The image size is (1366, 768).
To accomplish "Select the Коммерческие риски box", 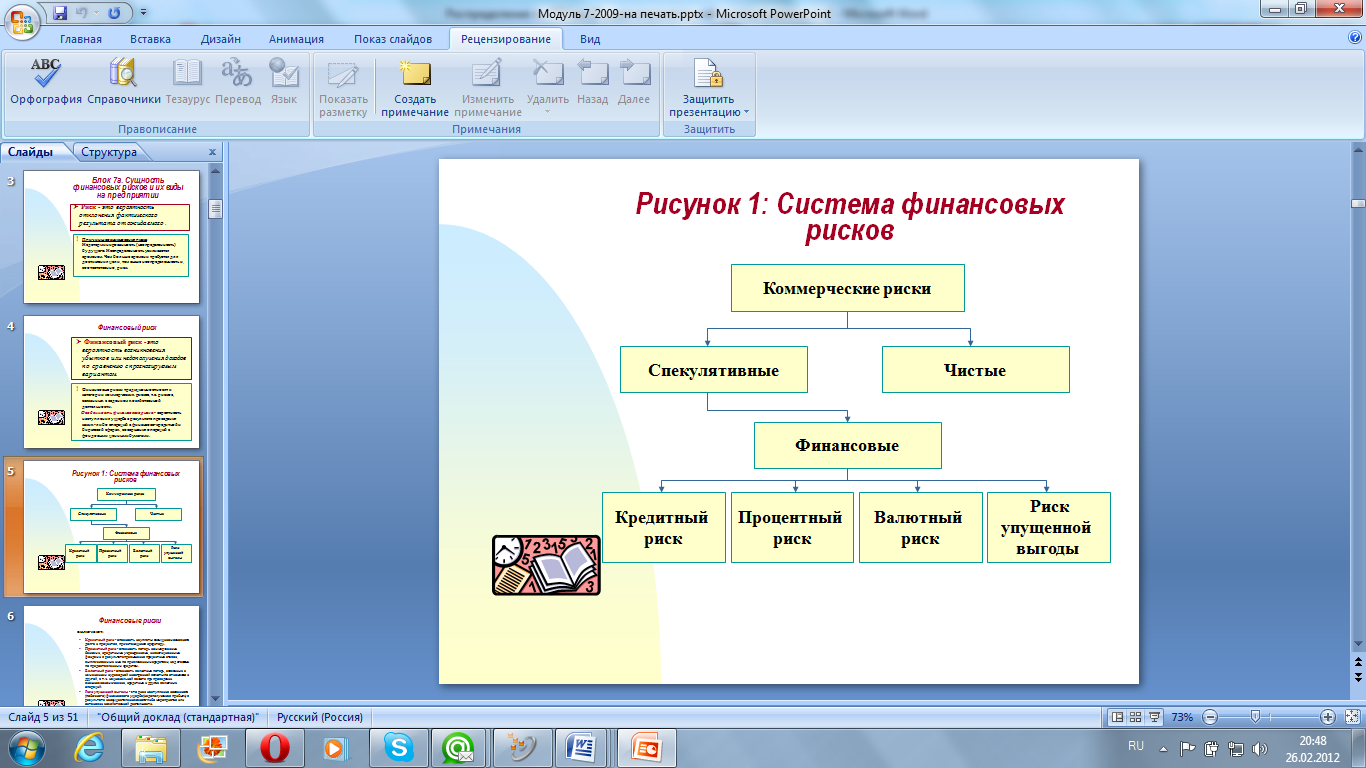I will [x=847, y=288].
